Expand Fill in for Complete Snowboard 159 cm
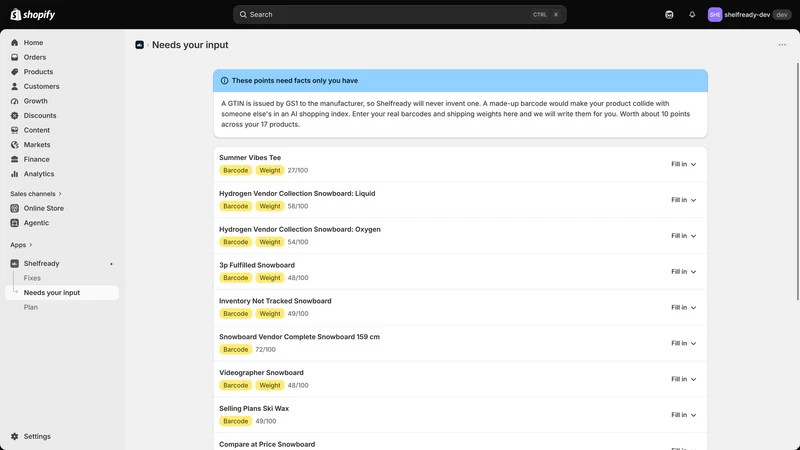 coord(684,343)
